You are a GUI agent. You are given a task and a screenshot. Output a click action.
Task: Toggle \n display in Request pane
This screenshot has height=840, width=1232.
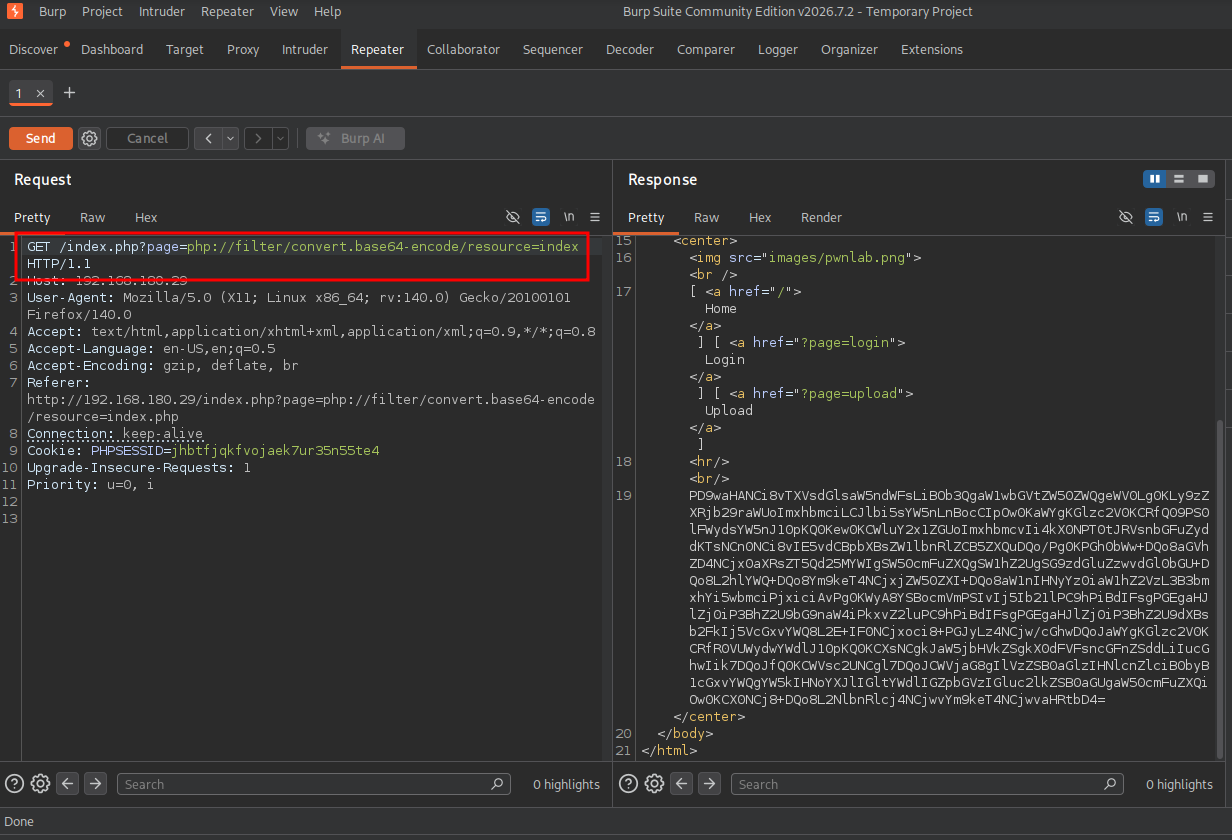click(x=569, y=217)
